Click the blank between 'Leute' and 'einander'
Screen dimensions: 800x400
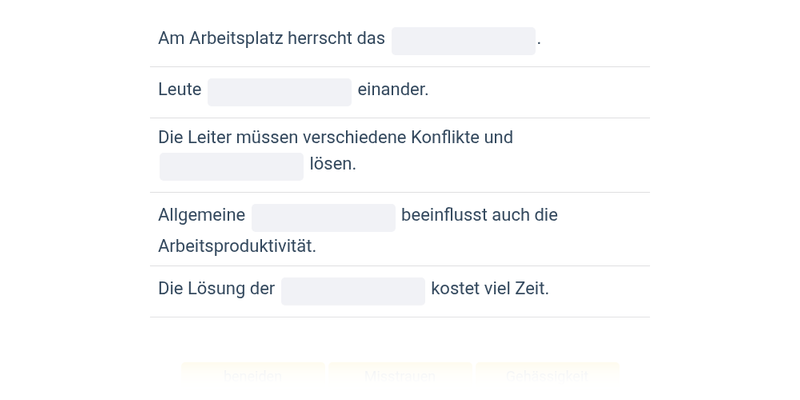point(279,92)
